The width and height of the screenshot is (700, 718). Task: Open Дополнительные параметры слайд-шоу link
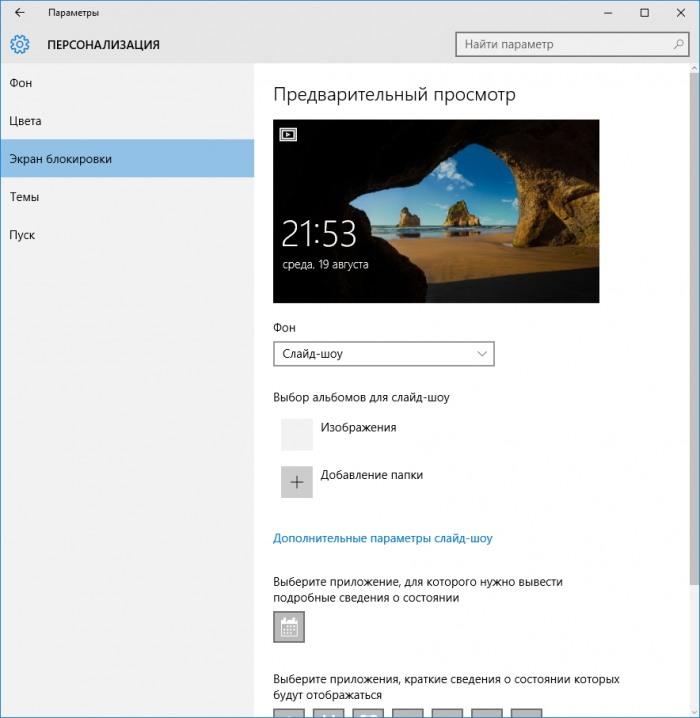tap(383, 538)
